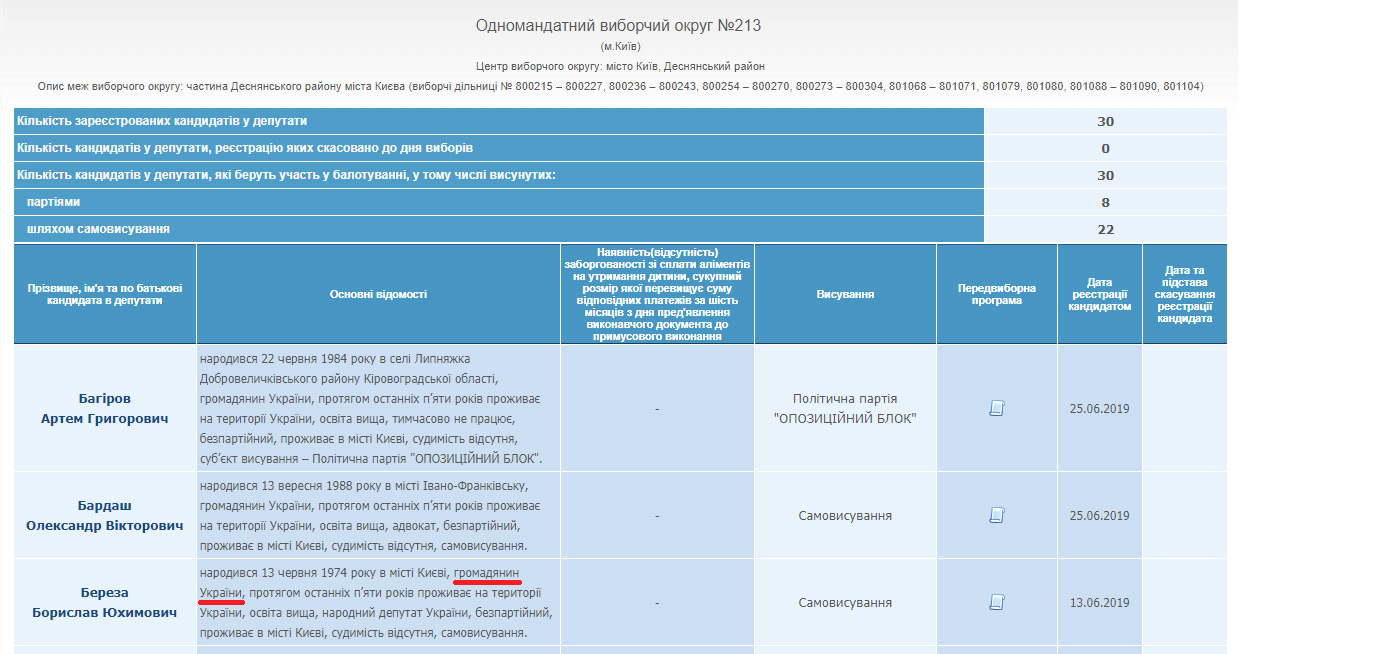Screen dimensions: 1388x654
Task: Click the 'Дата реєстрації кандидатом' column header
Action: [1099, 294]
